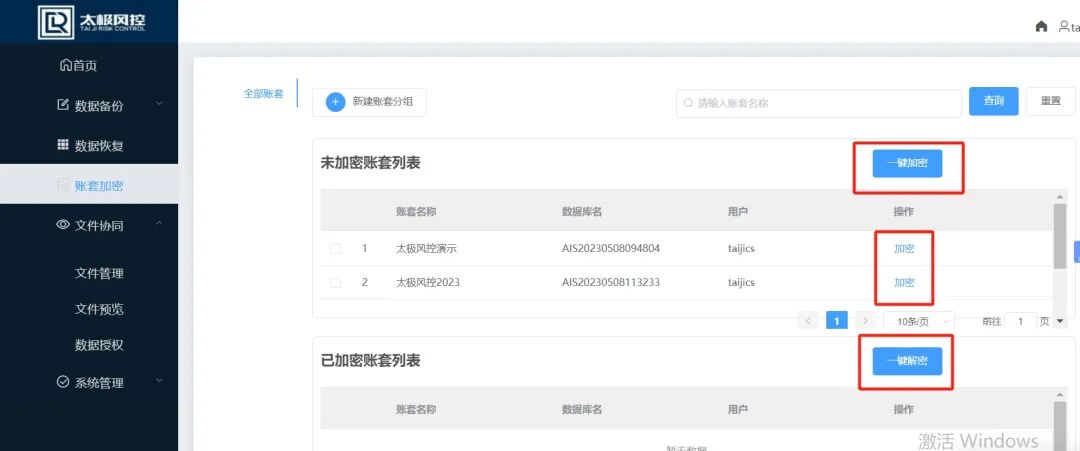This screenshot has width=1080, height=451.
Task: Click the Taiji Risk Control logo
Action: 92,23
